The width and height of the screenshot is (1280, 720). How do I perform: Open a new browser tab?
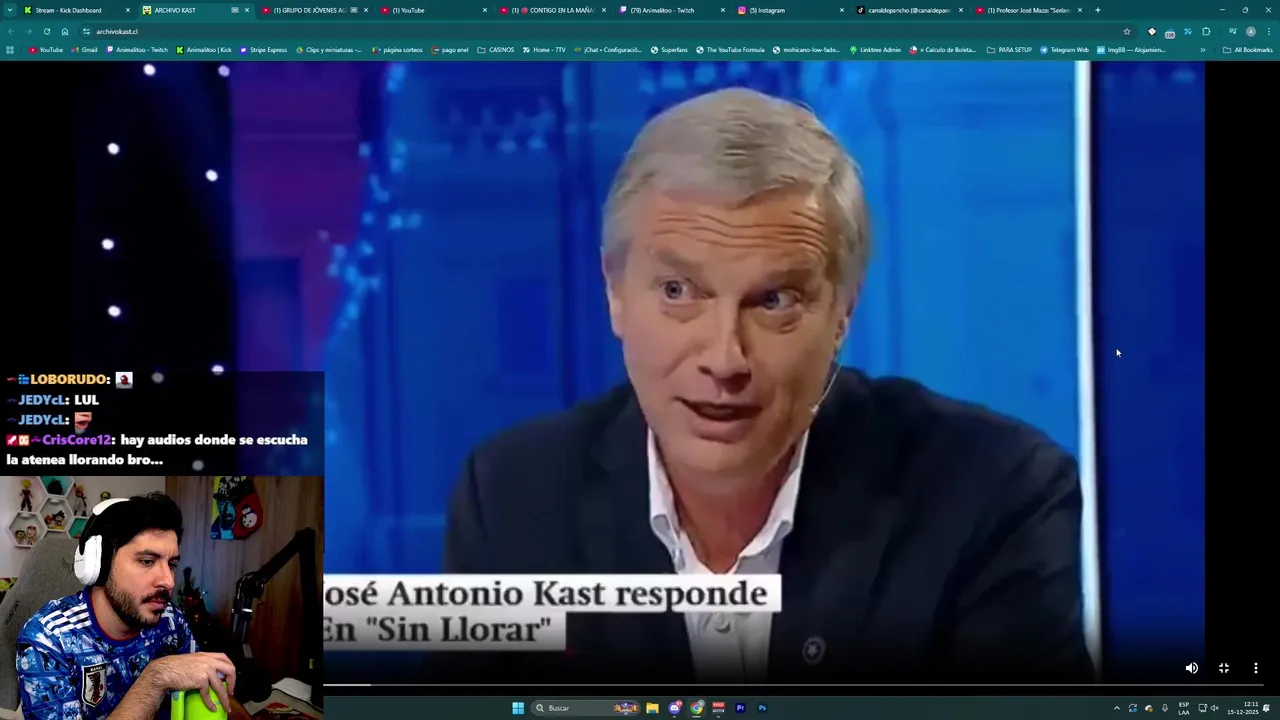coord(1098,10)
